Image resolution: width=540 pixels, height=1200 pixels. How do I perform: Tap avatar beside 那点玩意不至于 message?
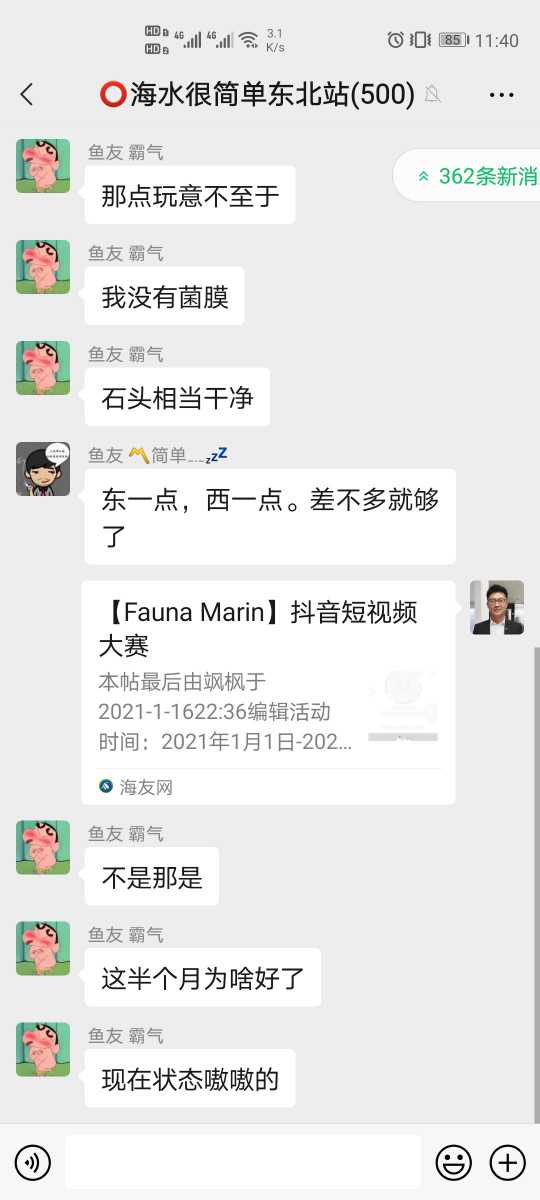[x=43, y=166]
